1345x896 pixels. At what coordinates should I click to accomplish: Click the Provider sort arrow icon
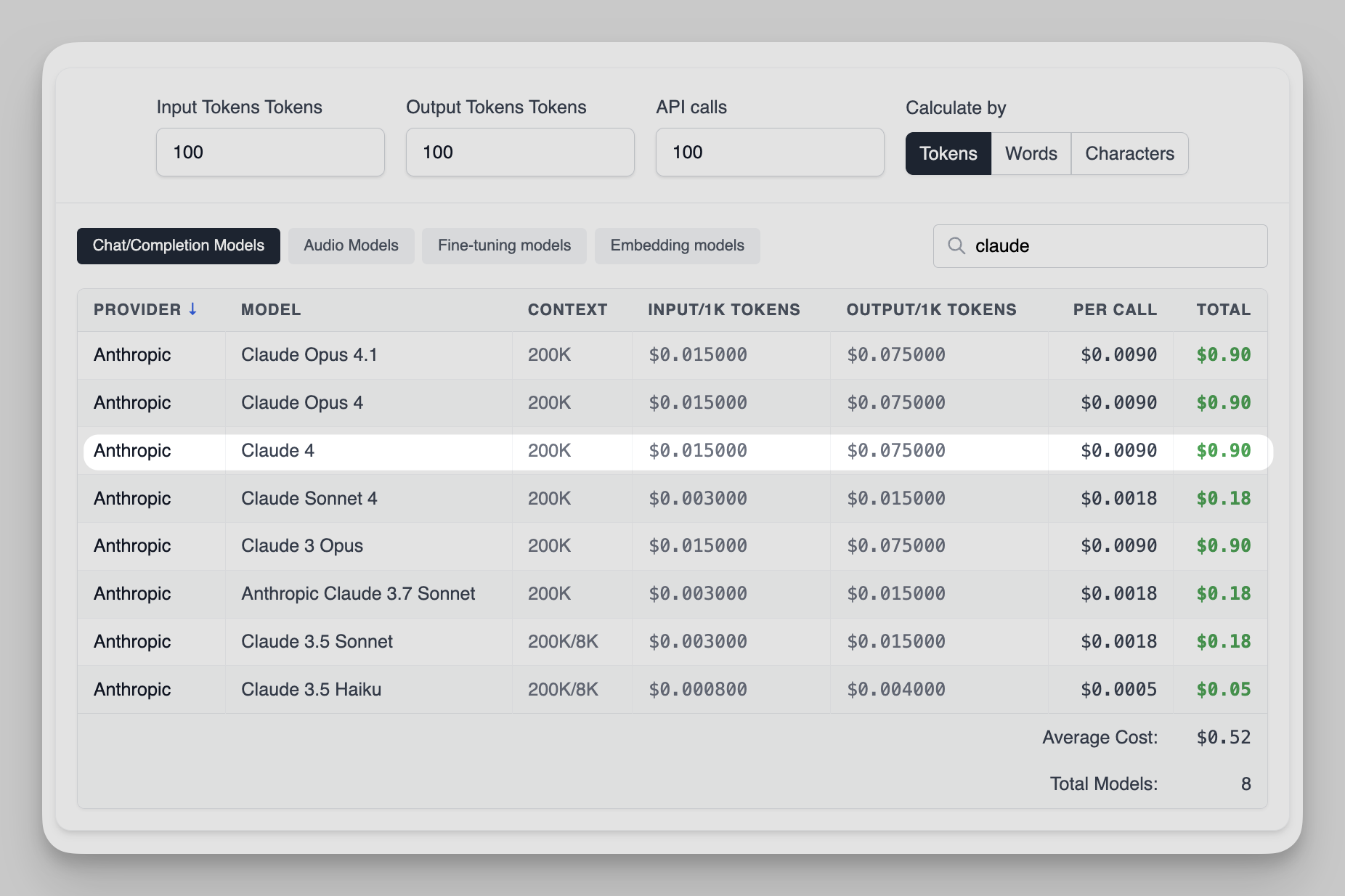[x=192, y=309]
